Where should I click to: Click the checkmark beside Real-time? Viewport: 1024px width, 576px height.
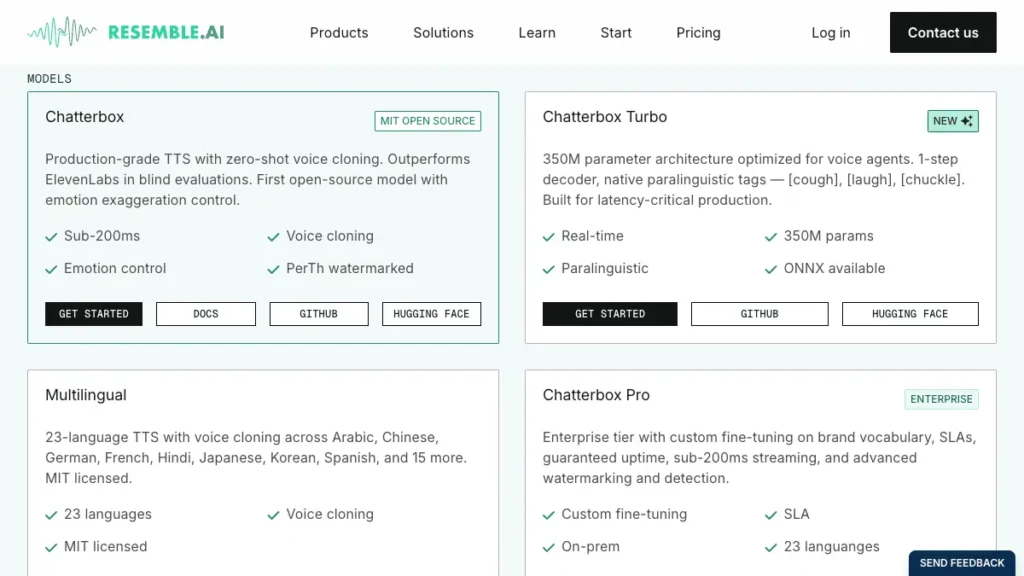click(x=549, y=236)
